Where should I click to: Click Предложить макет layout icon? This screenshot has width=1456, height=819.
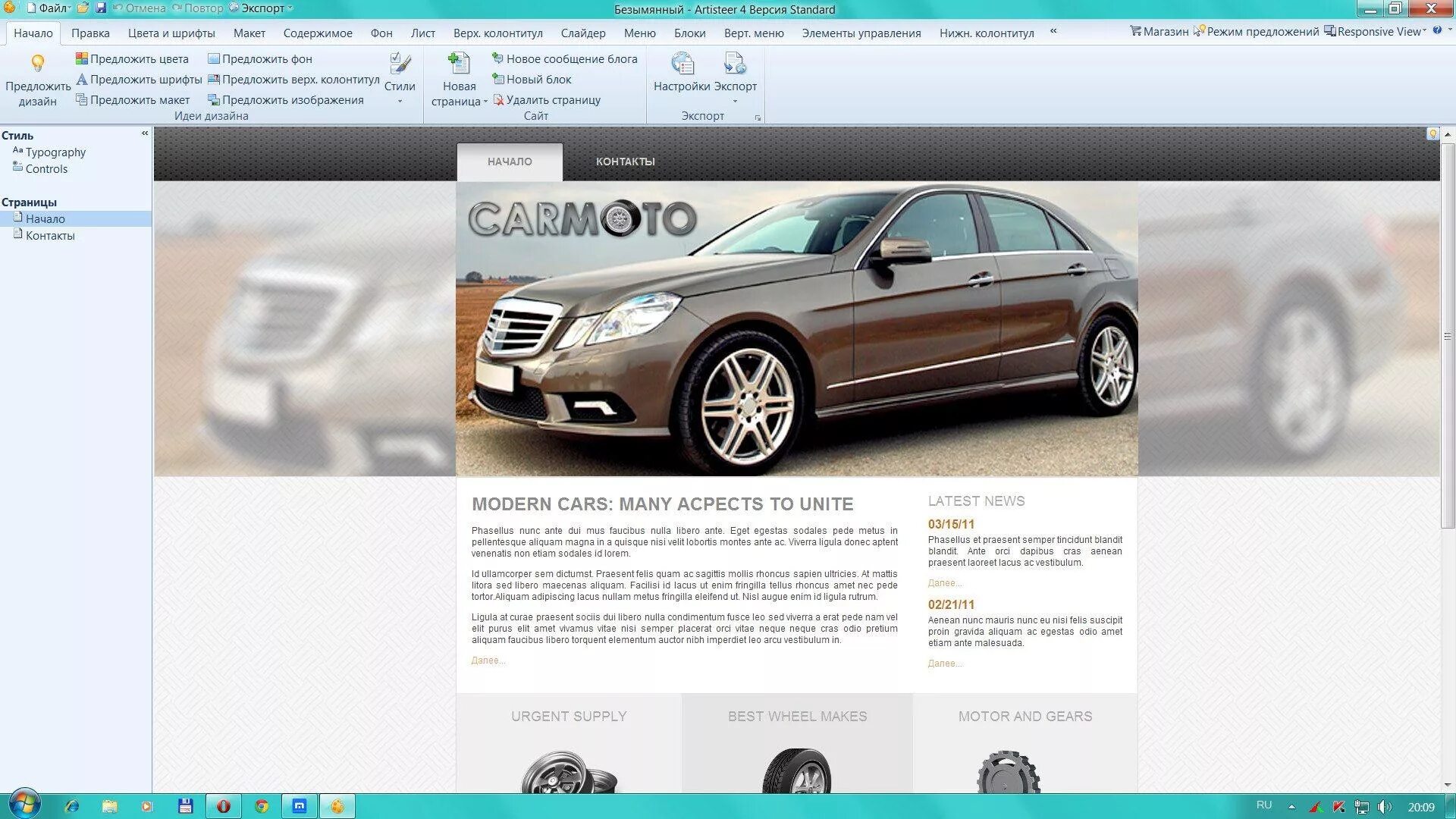82,100
